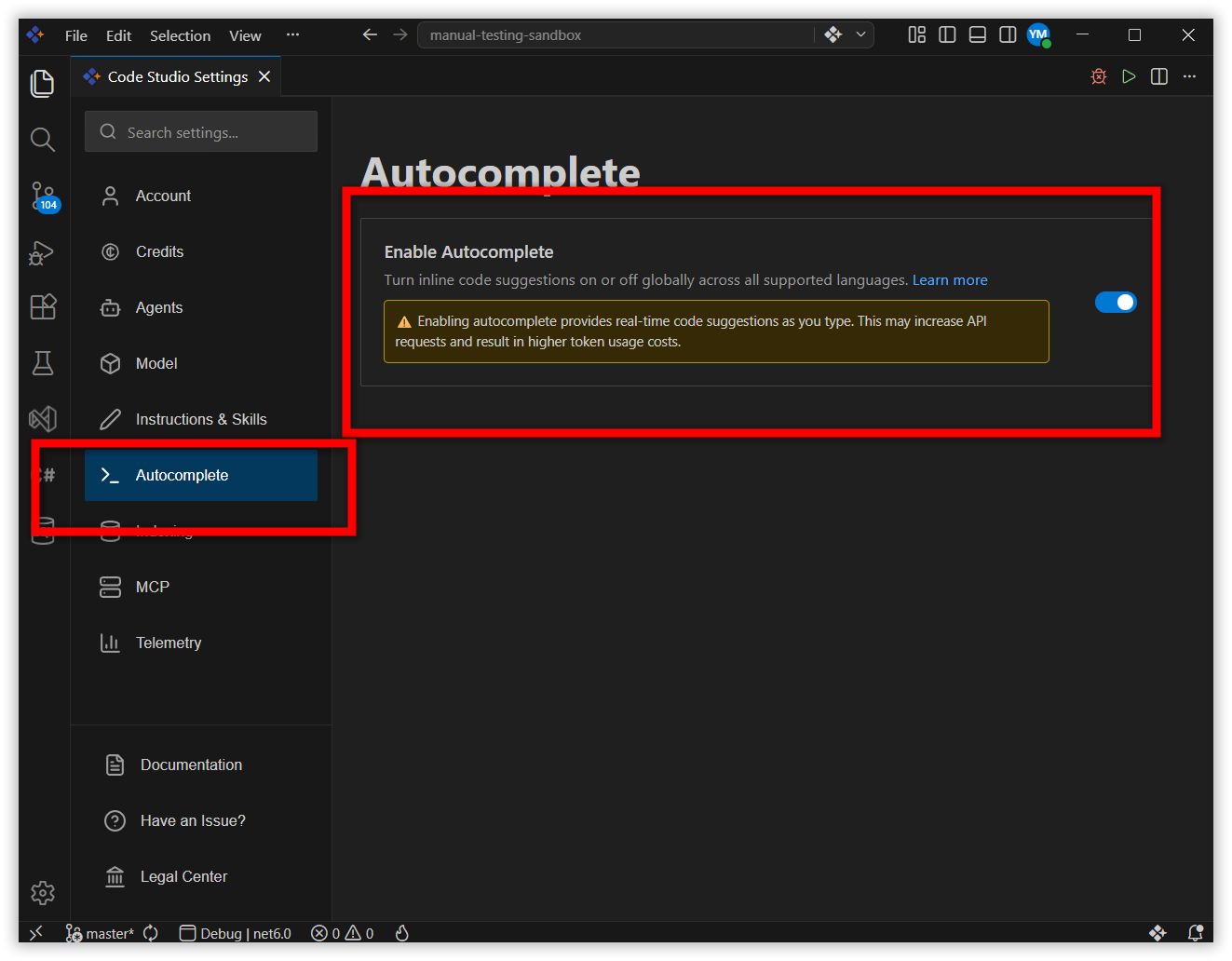The image size is (1232, 961).
Task: Click the manual-testing-sandbox command center
Action: click(x=616, y=34)
